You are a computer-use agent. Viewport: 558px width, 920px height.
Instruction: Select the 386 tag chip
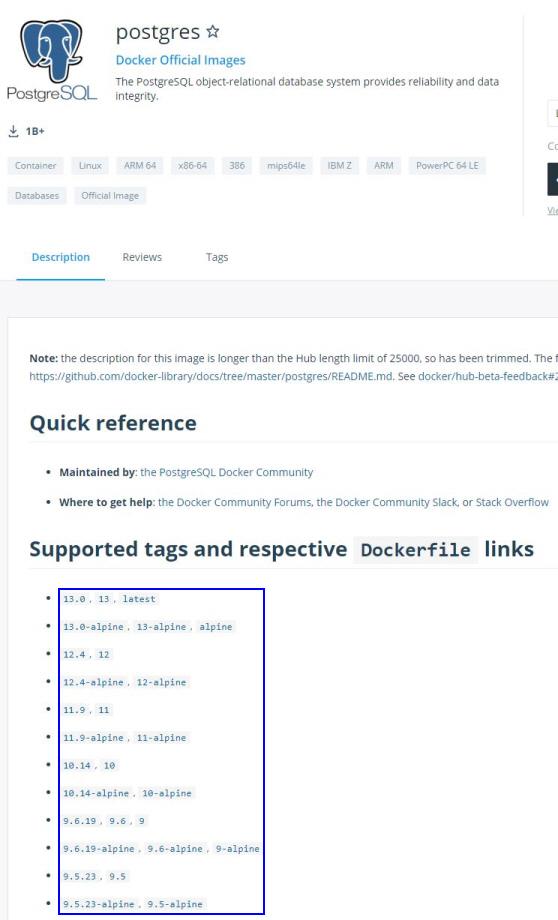[x=237, y=165]
